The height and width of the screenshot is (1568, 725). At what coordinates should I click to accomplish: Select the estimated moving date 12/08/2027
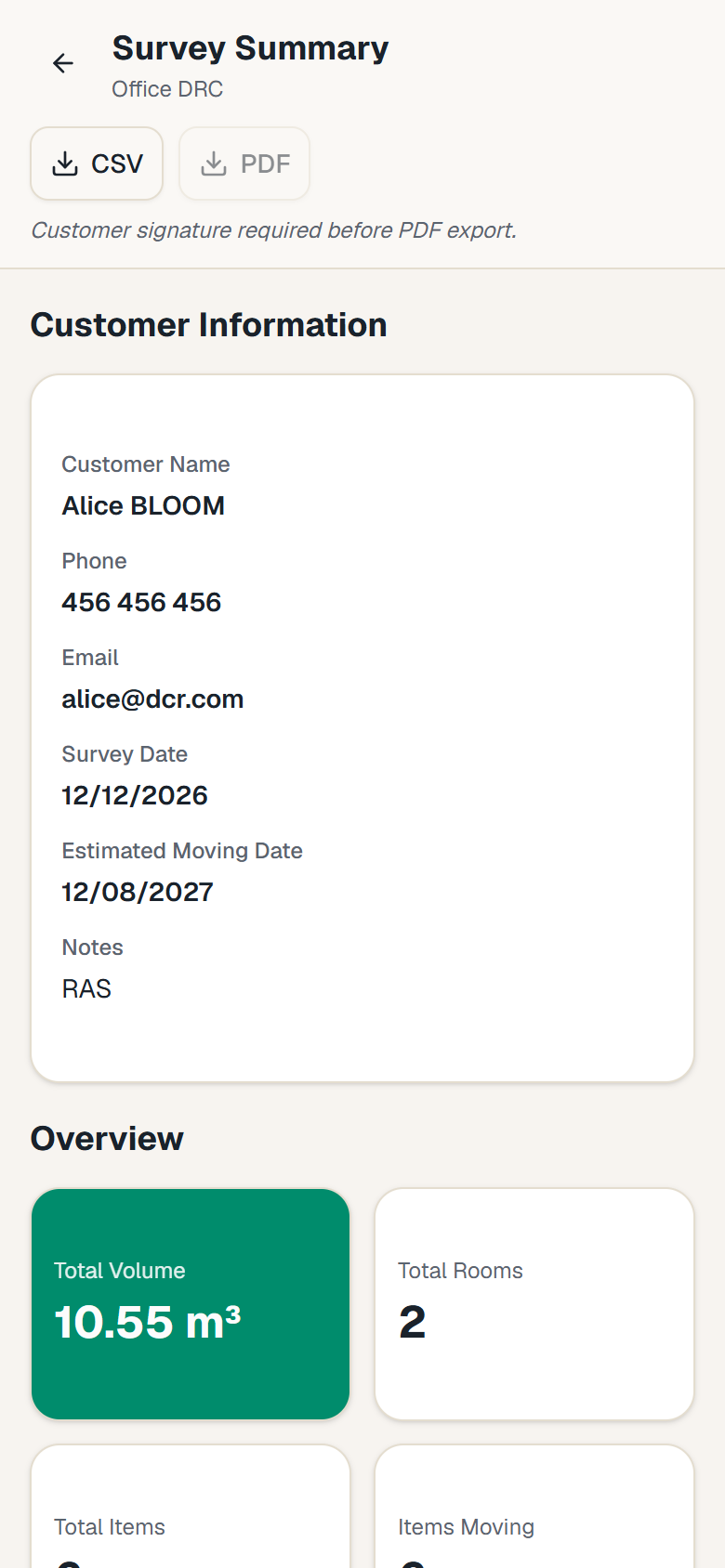click(x=138, y=892)
